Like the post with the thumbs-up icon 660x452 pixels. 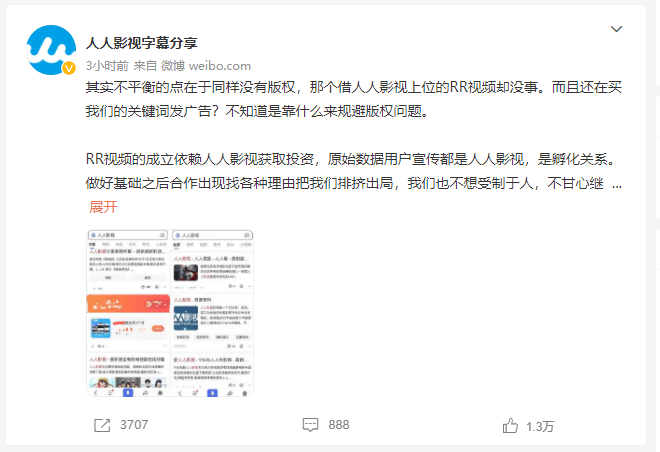coord(510,425)
